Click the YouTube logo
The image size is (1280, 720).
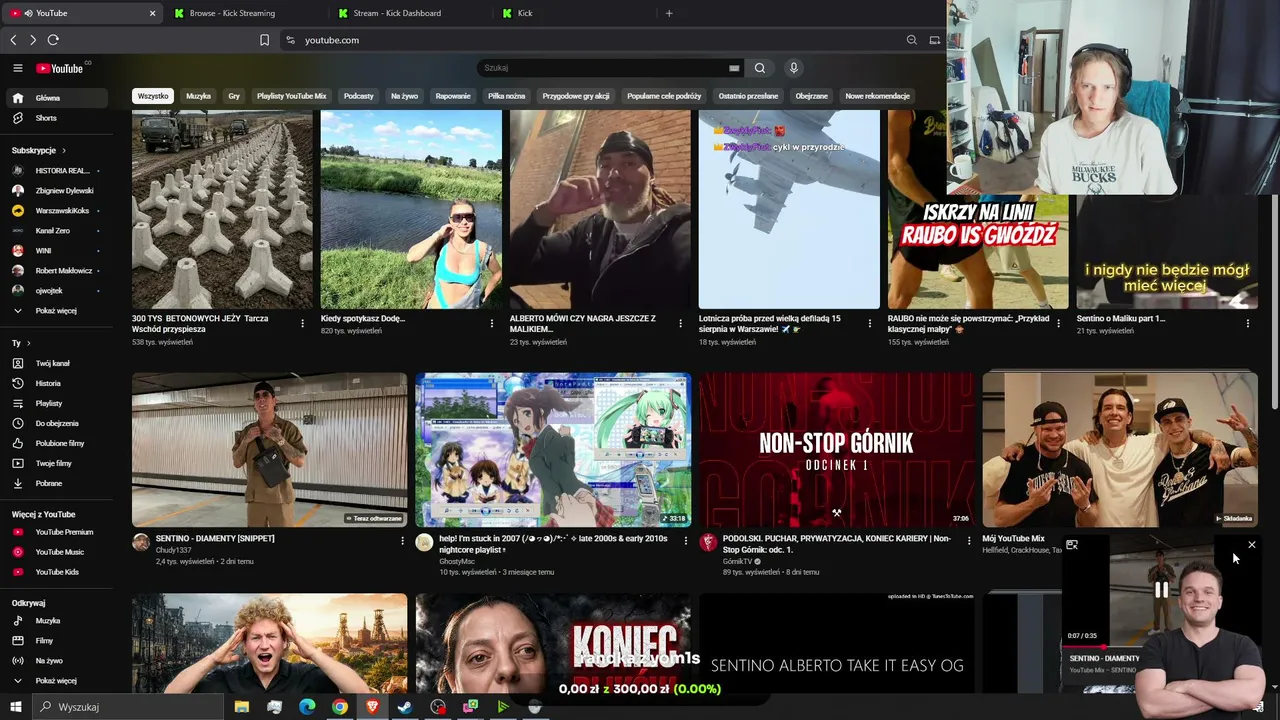point(61,68)
